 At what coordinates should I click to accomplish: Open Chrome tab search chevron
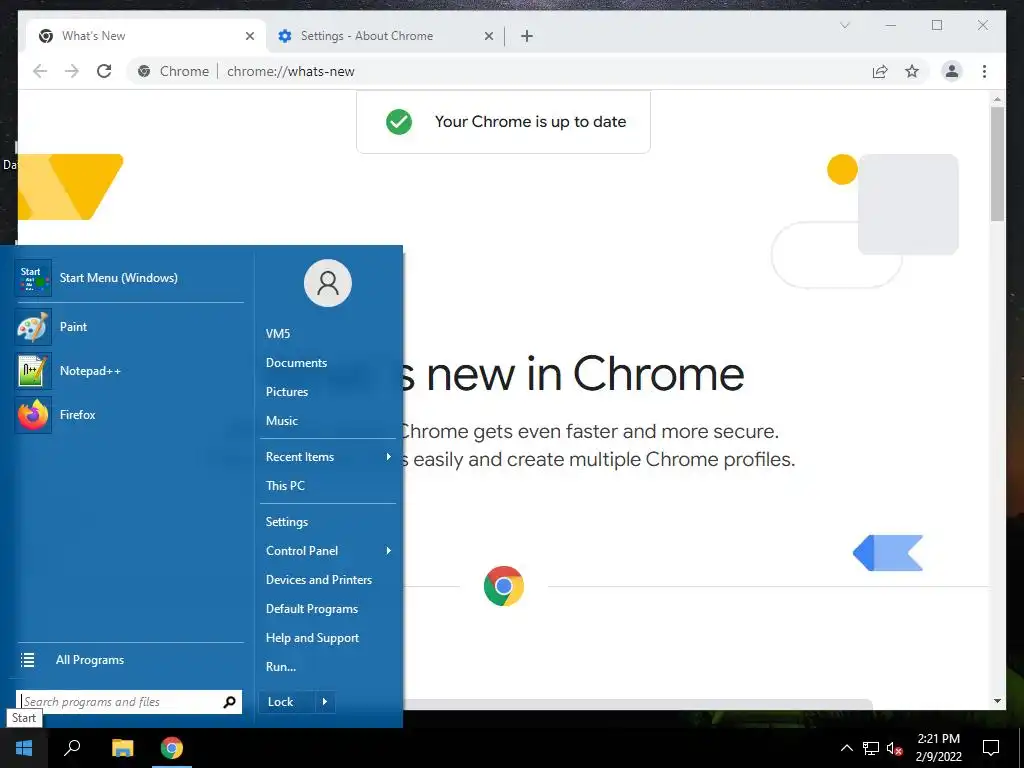pos(844,25)
